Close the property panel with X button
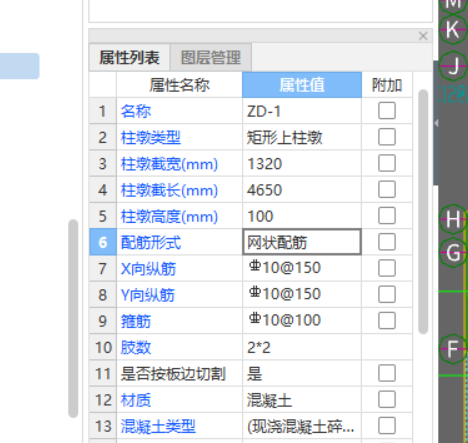The width and height of the screenshot is (468, 443). pyautogui.click(x=423, y=36)
